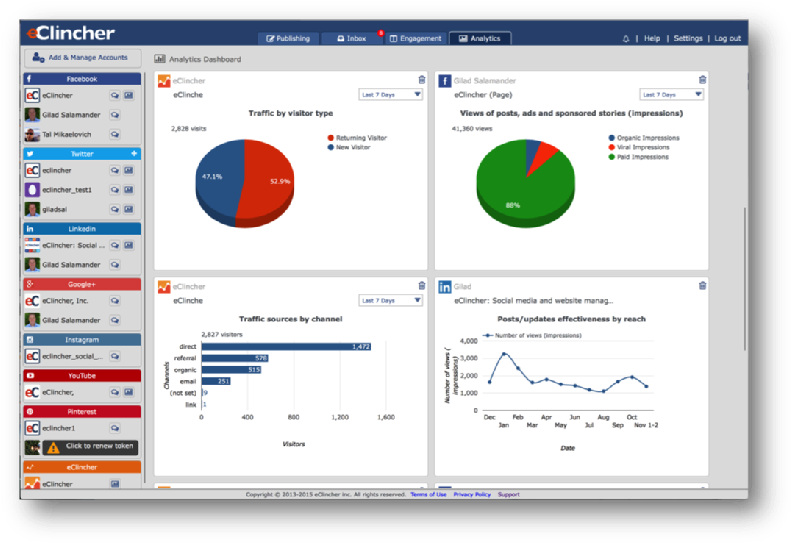
Task: Switch to the Publishing tab
Action: click(x=288, y=39)
